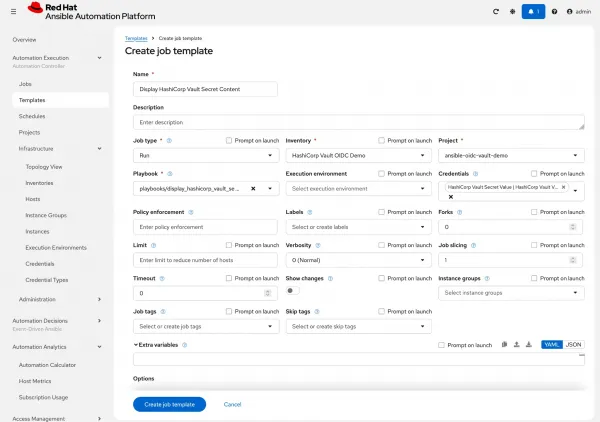Open the notifications bell button
Screen dimensions: 600x422
(x=533, y=11)
